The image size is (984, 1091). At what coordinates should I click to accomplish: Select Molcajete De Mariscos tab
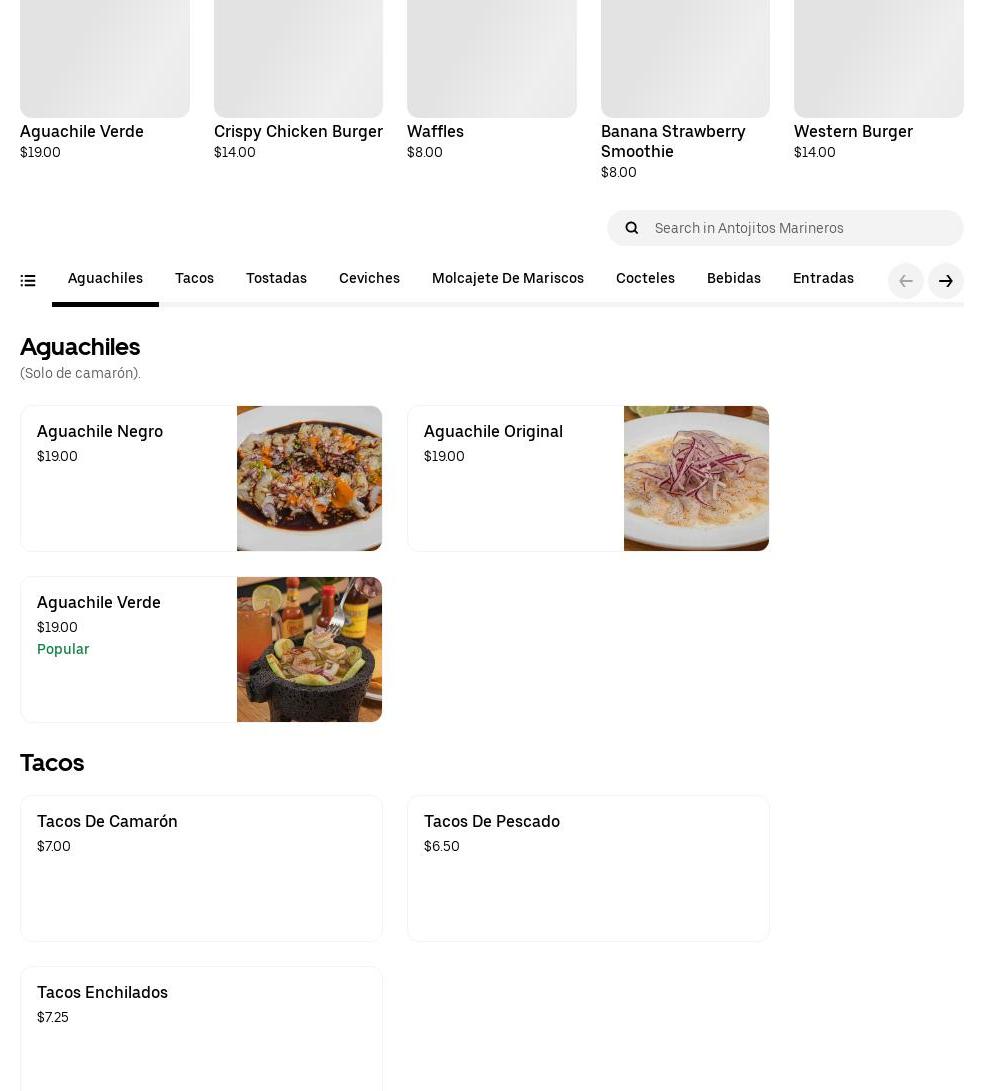coord(507,279)
